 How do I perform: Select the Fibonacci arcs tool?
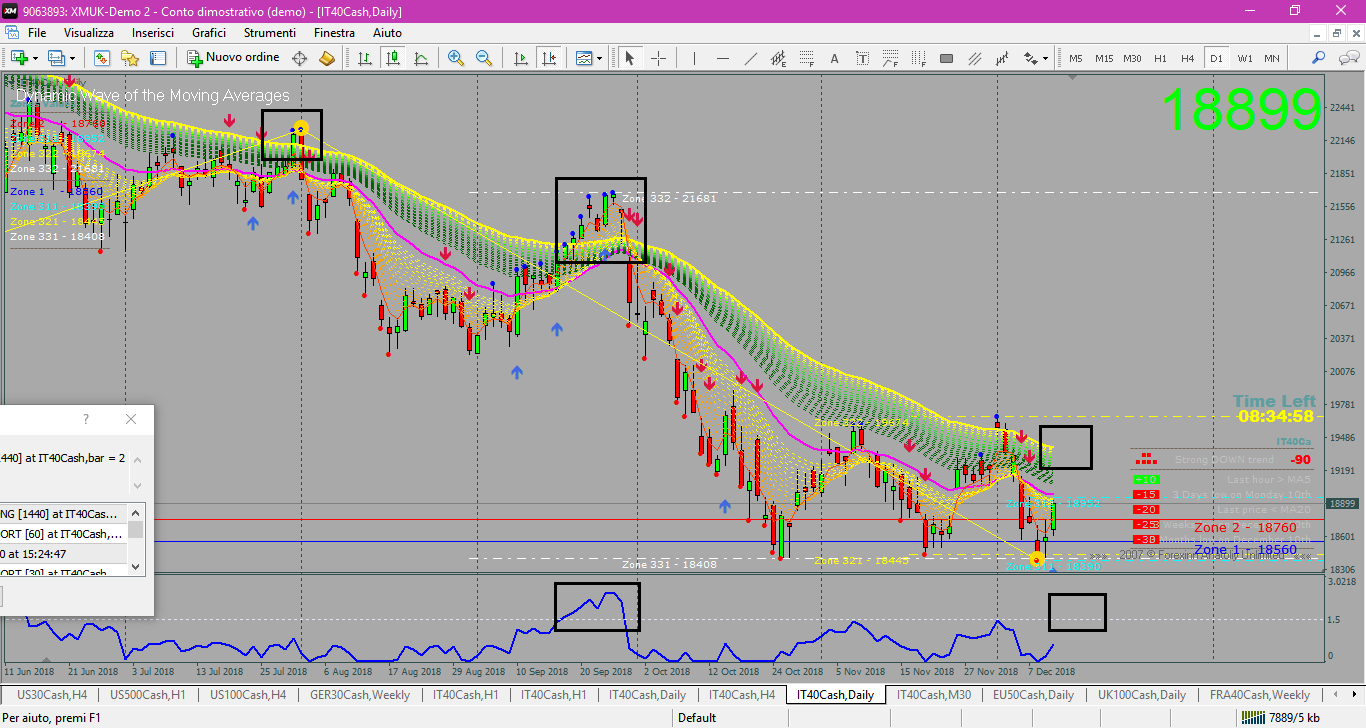coord(890,58)
